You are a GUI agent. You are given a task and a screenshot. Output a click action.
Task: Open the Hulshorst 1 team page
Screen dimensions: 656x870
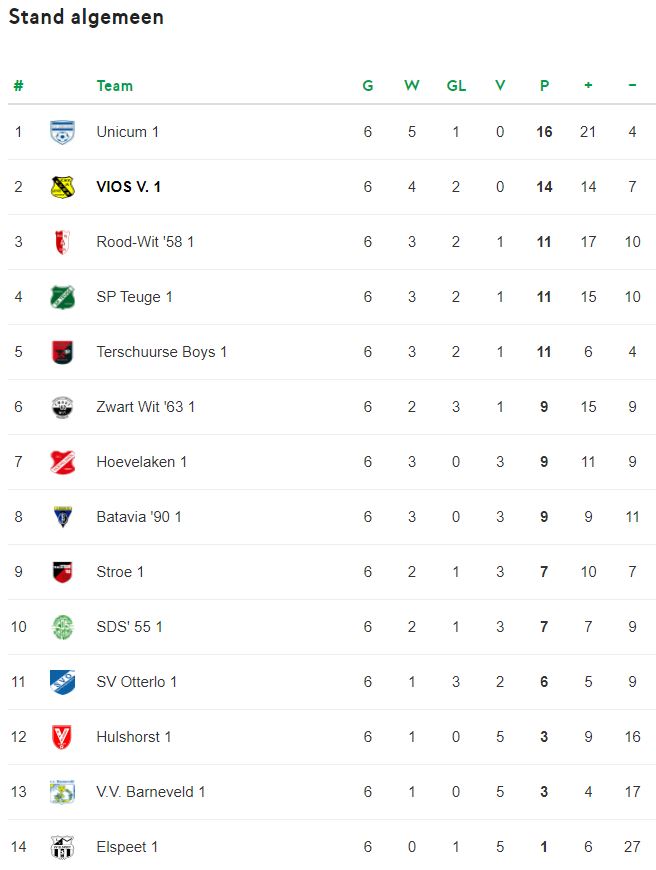point(134,737)
